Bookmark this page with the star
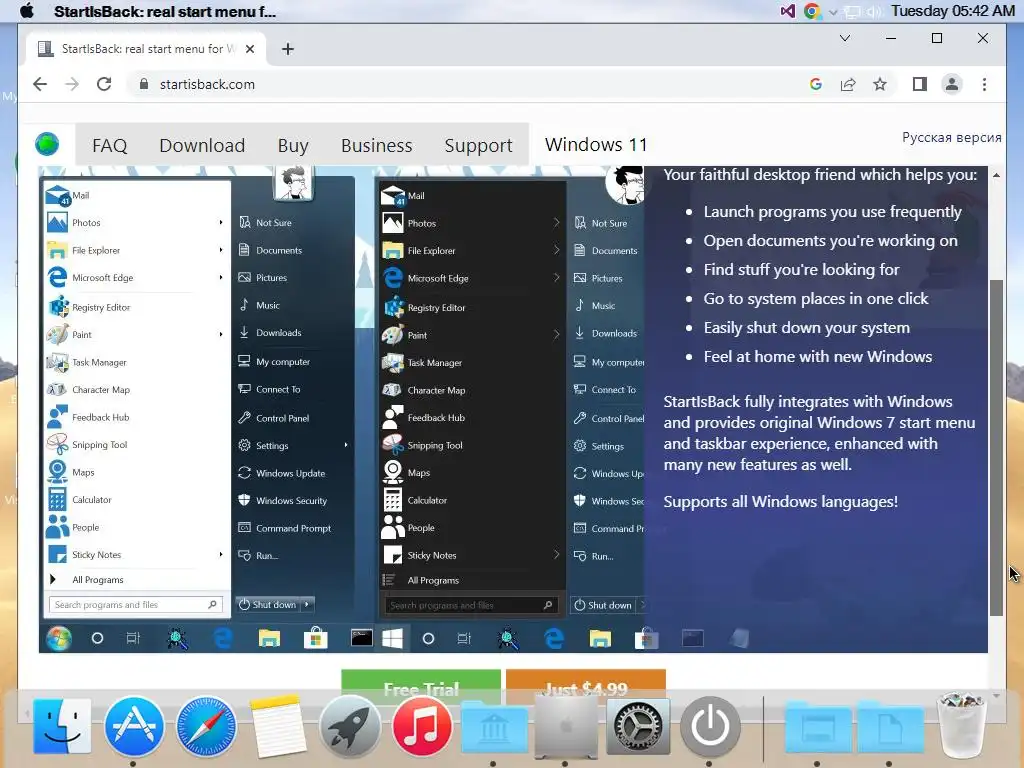Image resolution: width=1024 pixels, height=768 pixels. pyautogui.click(x=880, y=84)
